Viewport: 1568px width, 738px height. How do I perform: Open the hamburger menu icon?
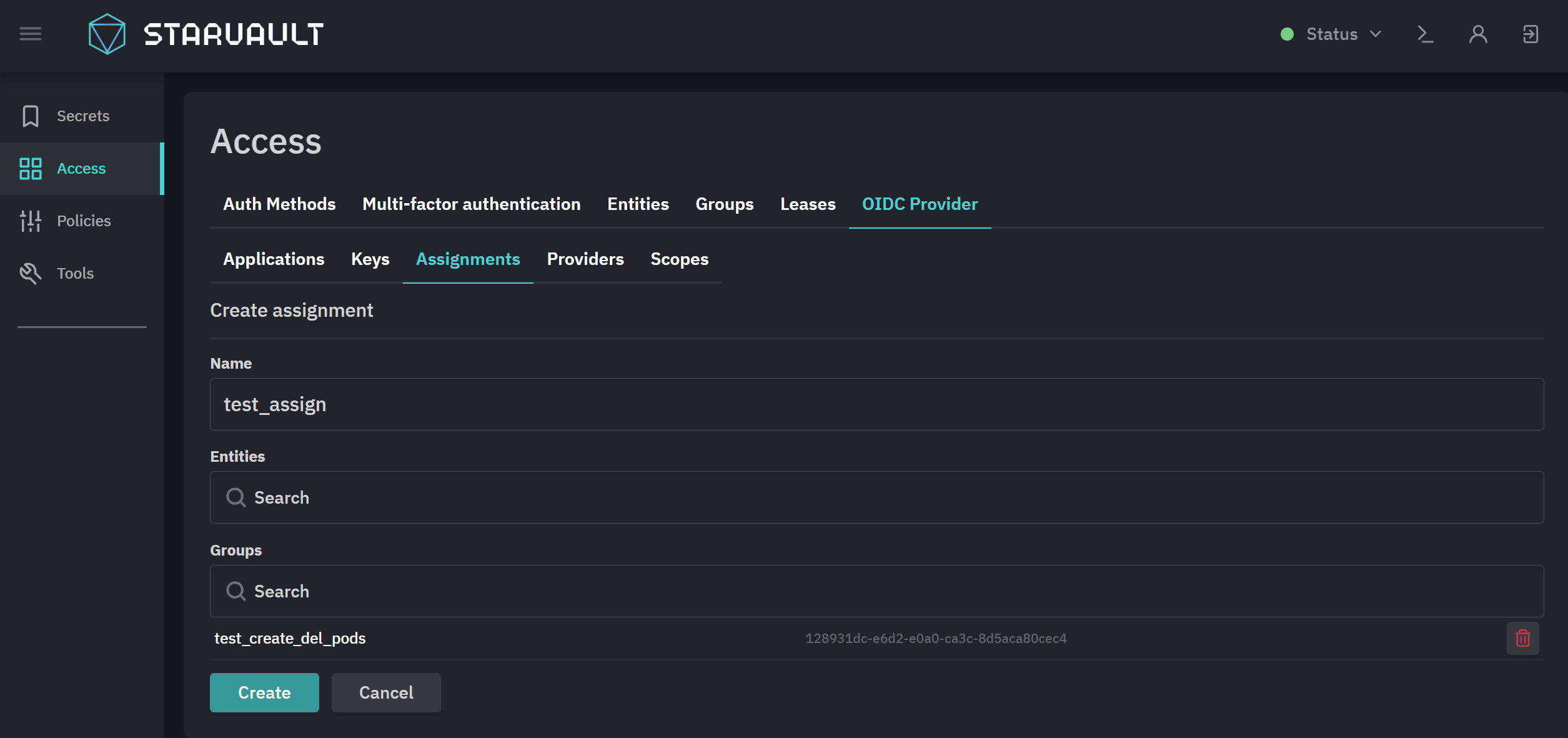click(x=31, y=34)
